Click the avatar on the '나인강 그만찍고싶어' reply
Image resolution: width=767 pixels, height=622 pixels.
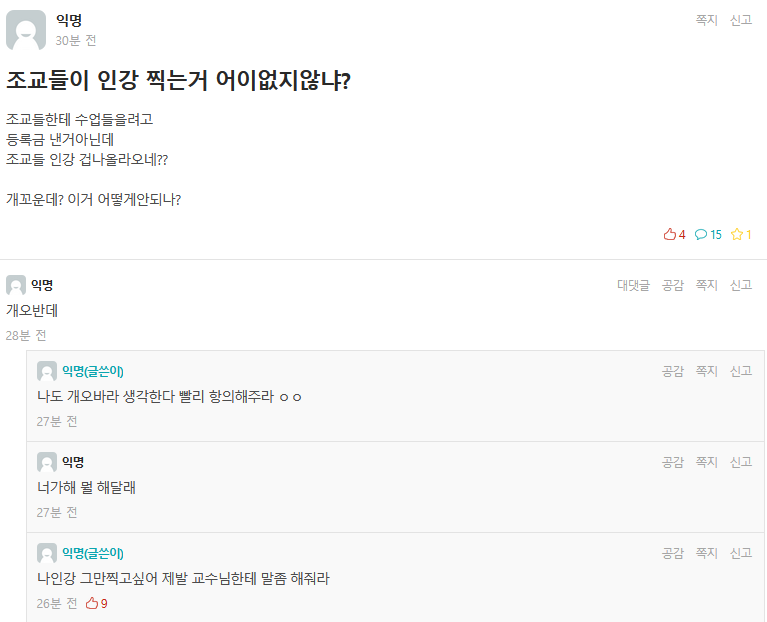click(47, 553)
